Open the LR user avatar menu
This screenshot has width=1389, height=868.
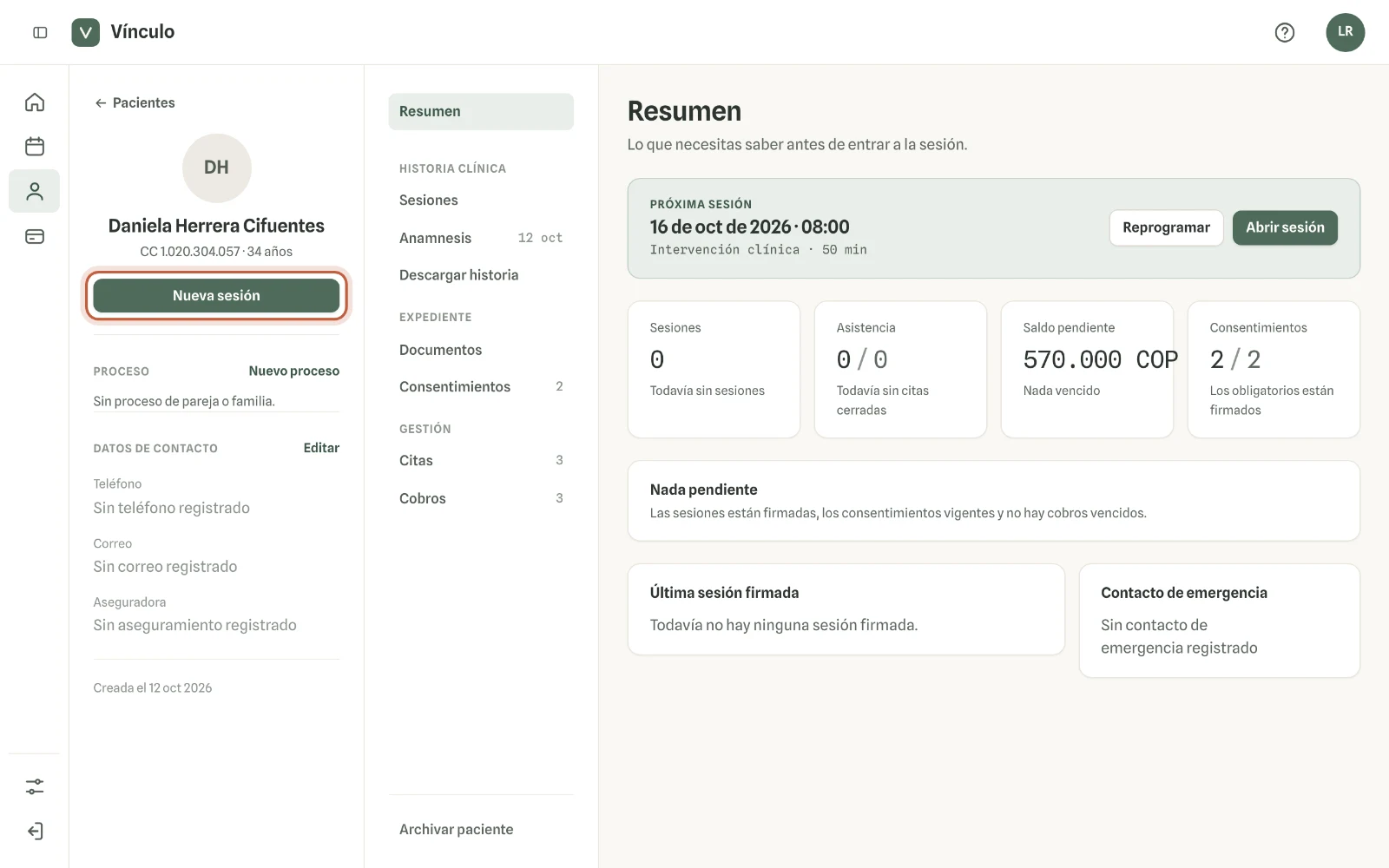tap(1345, 32)
